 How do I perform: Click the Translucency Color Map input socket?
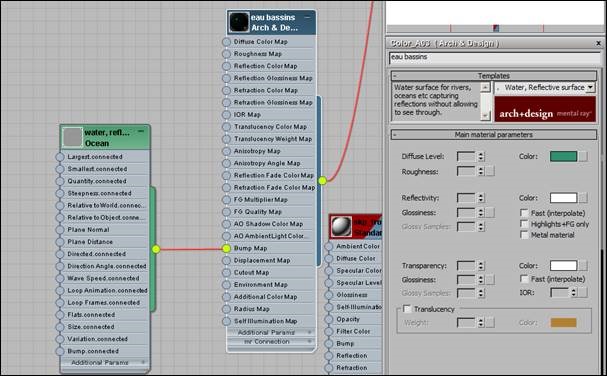tap(226, 127)
